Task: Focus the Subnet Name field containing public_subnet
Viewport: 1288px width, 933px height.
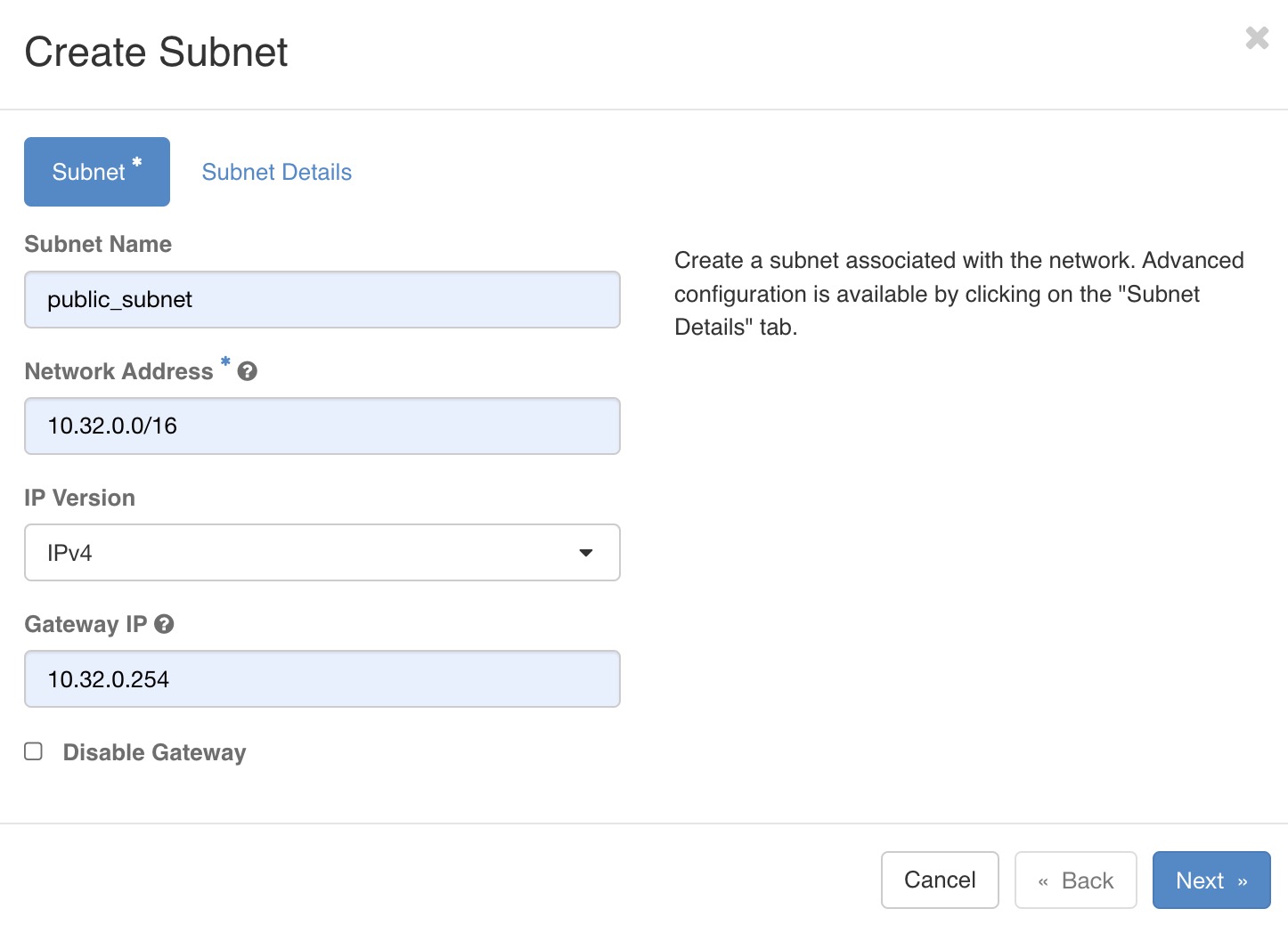Action: (x=322, y=300)
